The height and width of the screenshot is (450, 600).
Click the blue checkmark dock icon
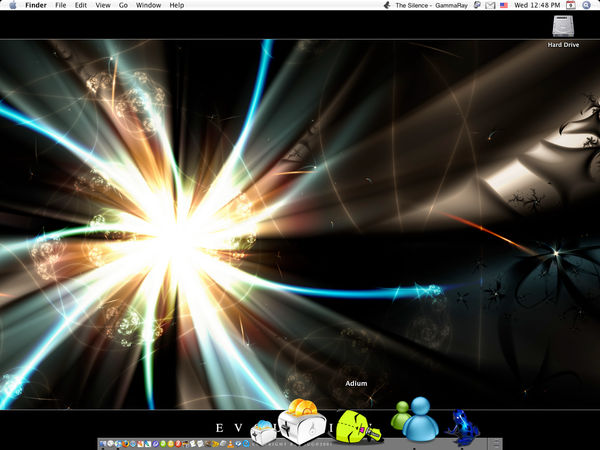tap(238, 443)
